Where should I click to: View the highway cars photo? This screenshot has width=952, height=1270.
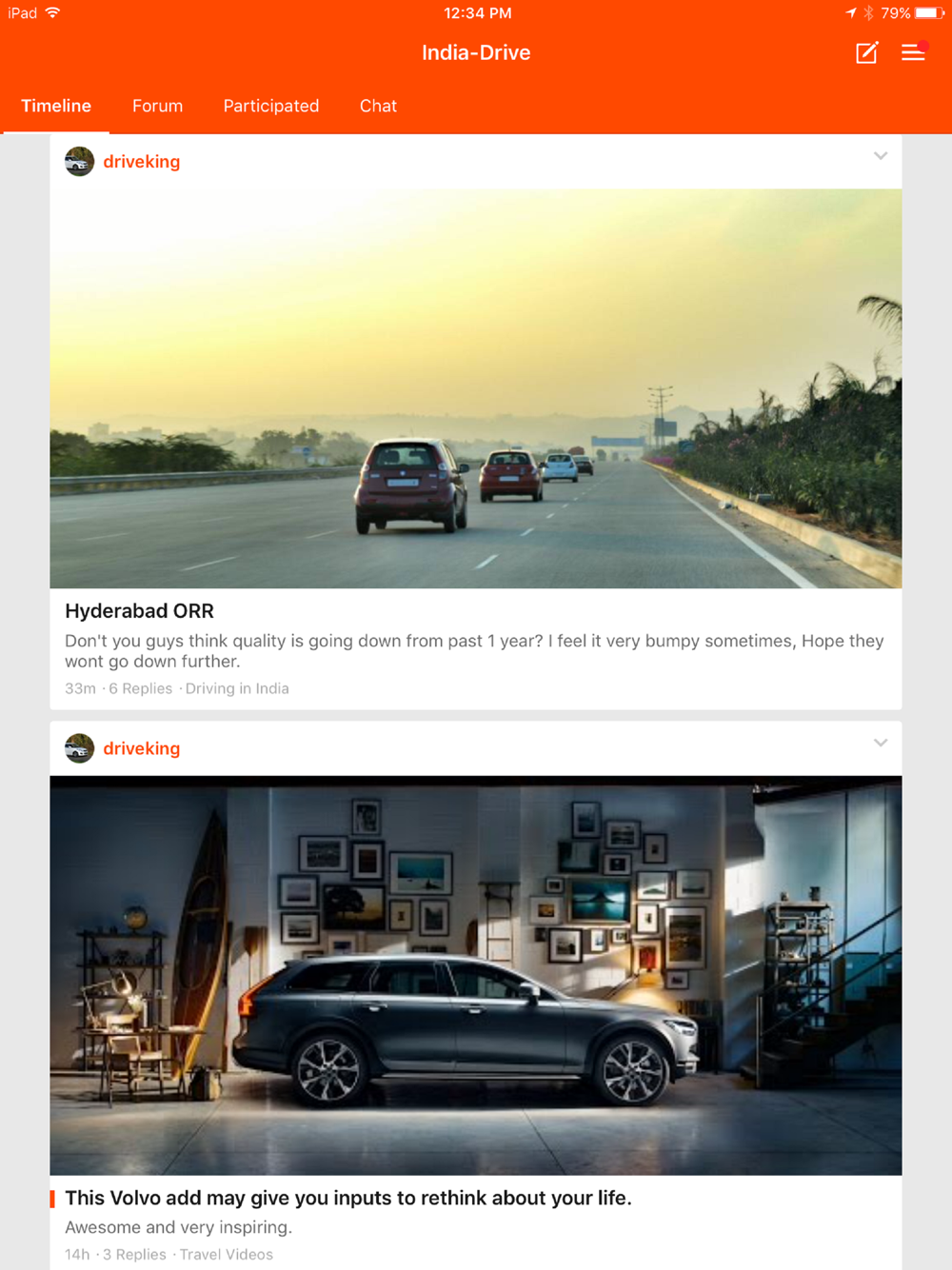pos(476,388)
